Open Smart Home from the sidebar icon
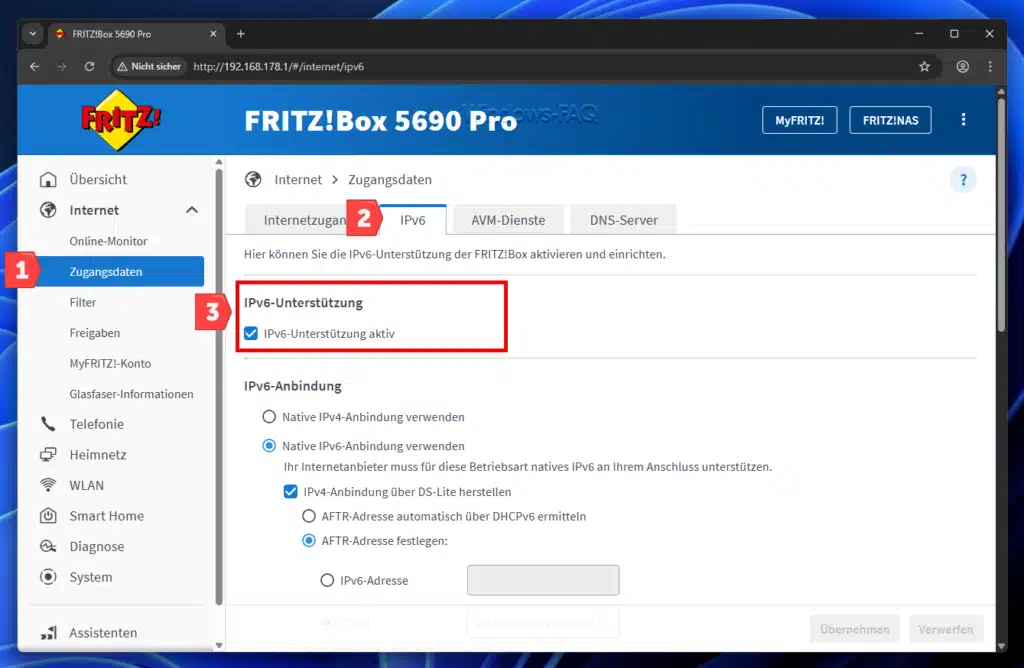This screenshot has height=668, width=1024. (x=50, y=516)
